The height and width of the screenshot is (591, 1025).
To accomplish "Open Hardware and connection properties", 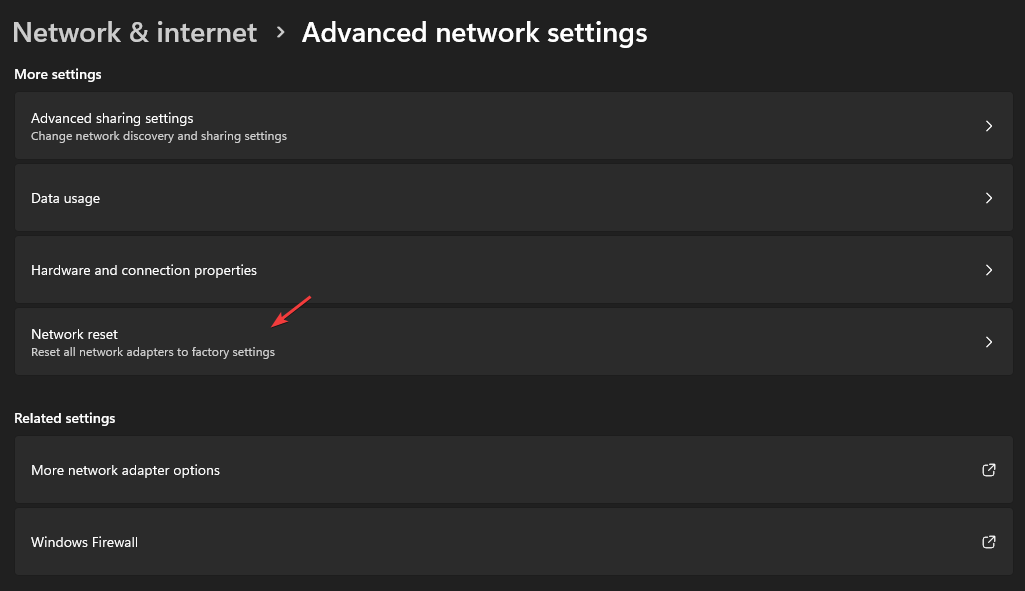I will [x=513, y=269].
